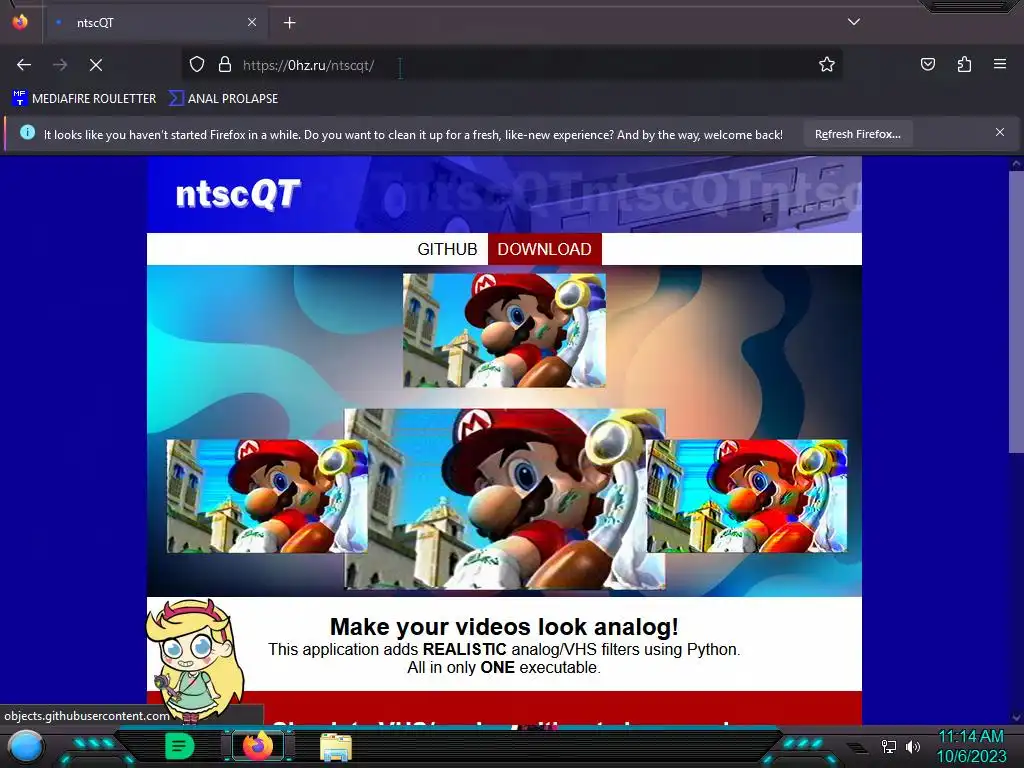Click the ntscQT site logo
Screen dimensions: 1024x768
pyautogui.click(x=238, y=194)
